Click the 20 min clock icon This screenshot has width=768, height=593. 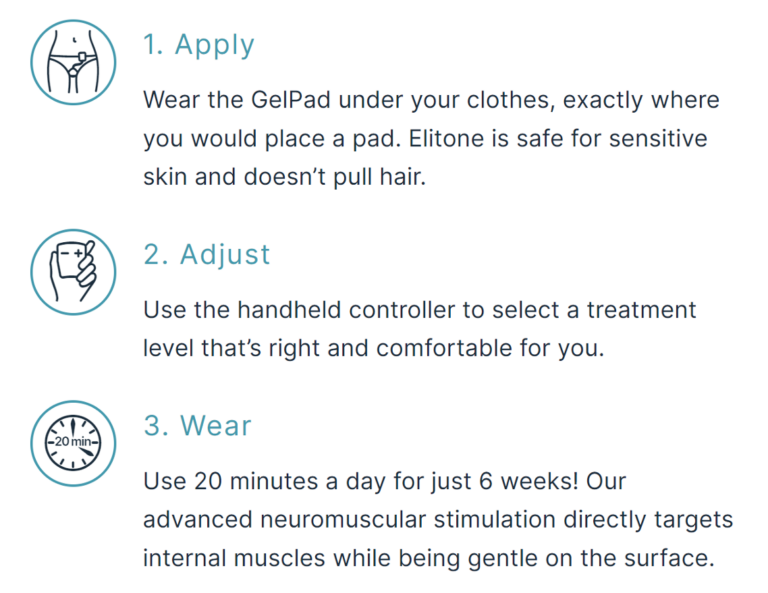[x=73, y=443]
